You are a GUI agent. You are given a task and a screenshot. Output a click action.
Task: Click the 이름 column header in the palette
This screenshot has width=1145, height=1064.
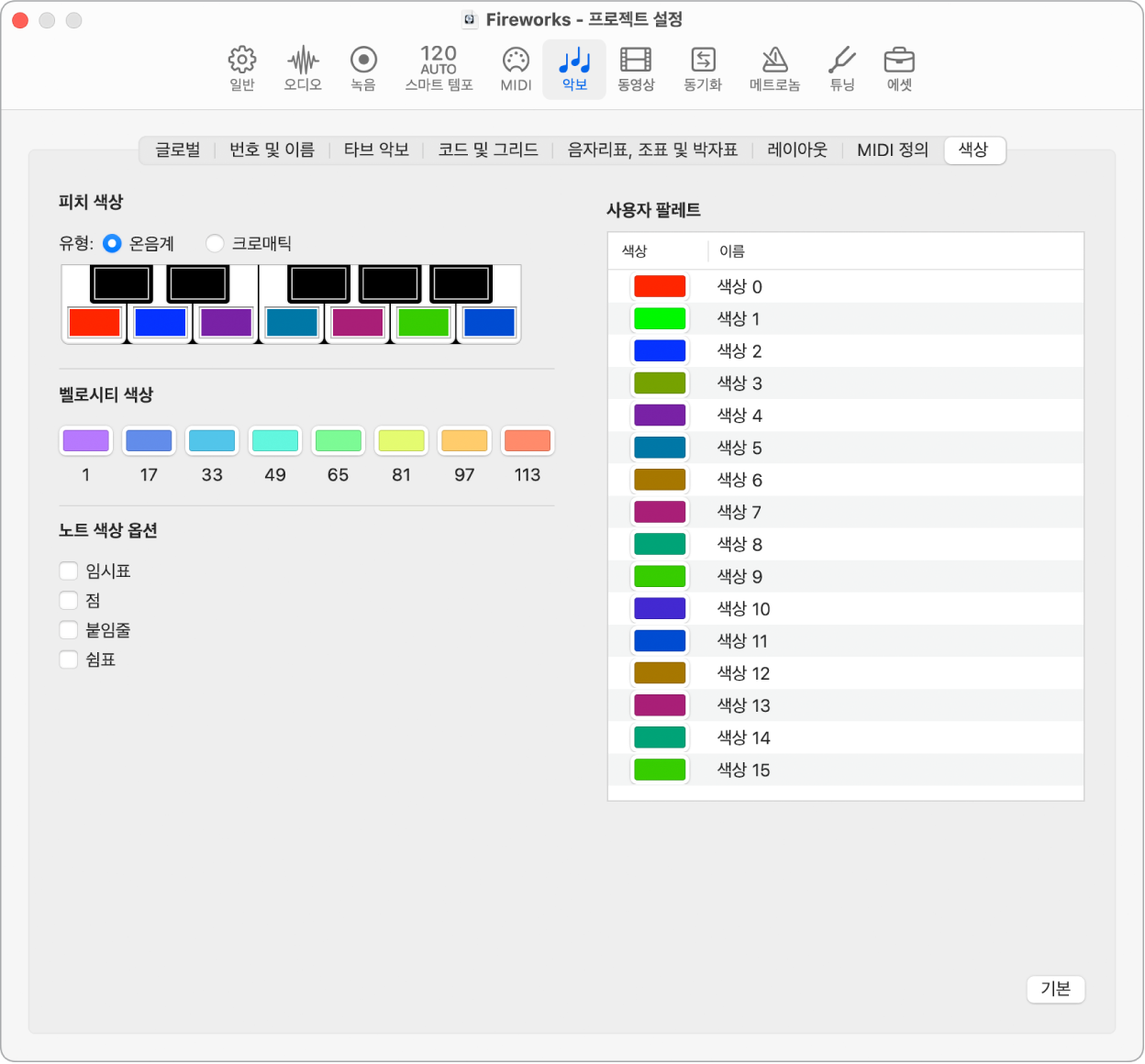(x=732, y=251)
